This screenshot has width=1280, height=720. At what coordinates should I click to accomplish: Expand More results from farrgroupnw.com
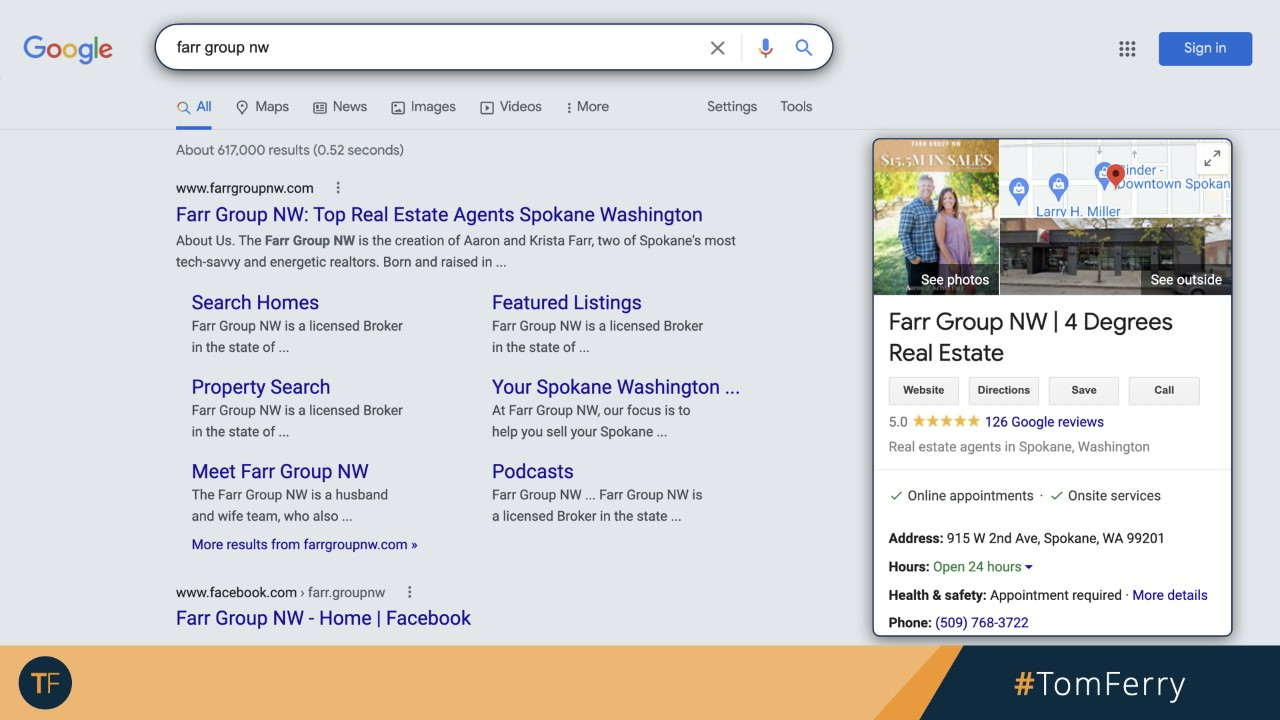pyautogui.click(x=304, y=545)
